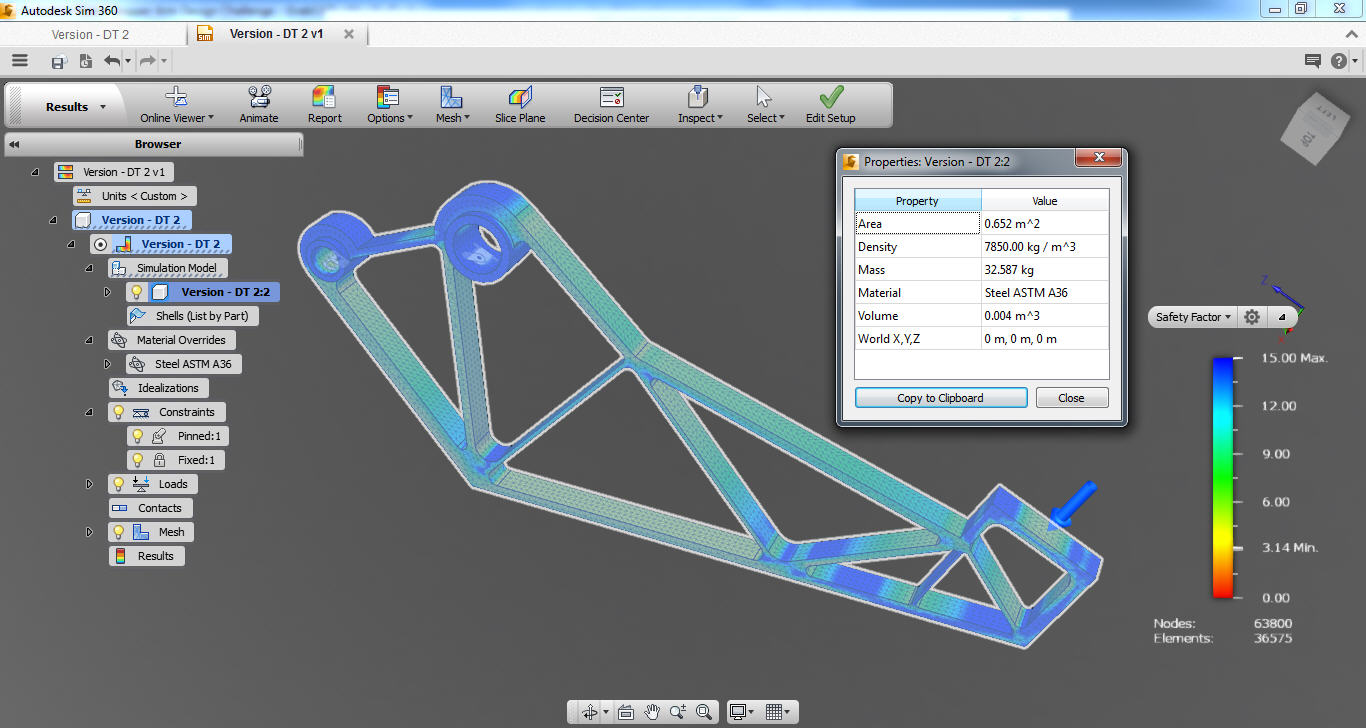The image size is (1366, 728).
Task: Click the Undo arrow
Action: tap(111, 61)
